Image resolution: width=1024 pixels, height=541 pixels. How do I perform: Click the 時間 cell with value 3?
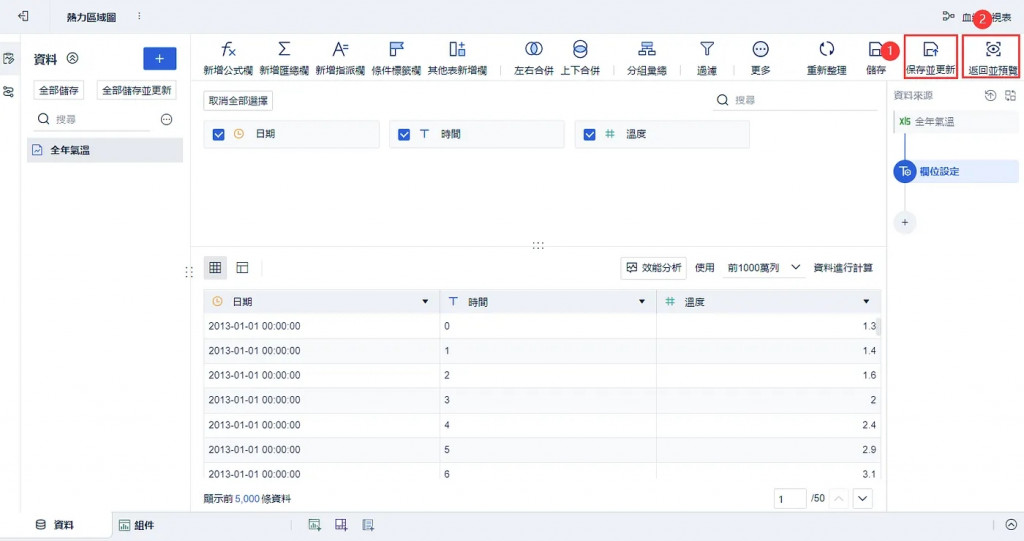click(548, 400)
